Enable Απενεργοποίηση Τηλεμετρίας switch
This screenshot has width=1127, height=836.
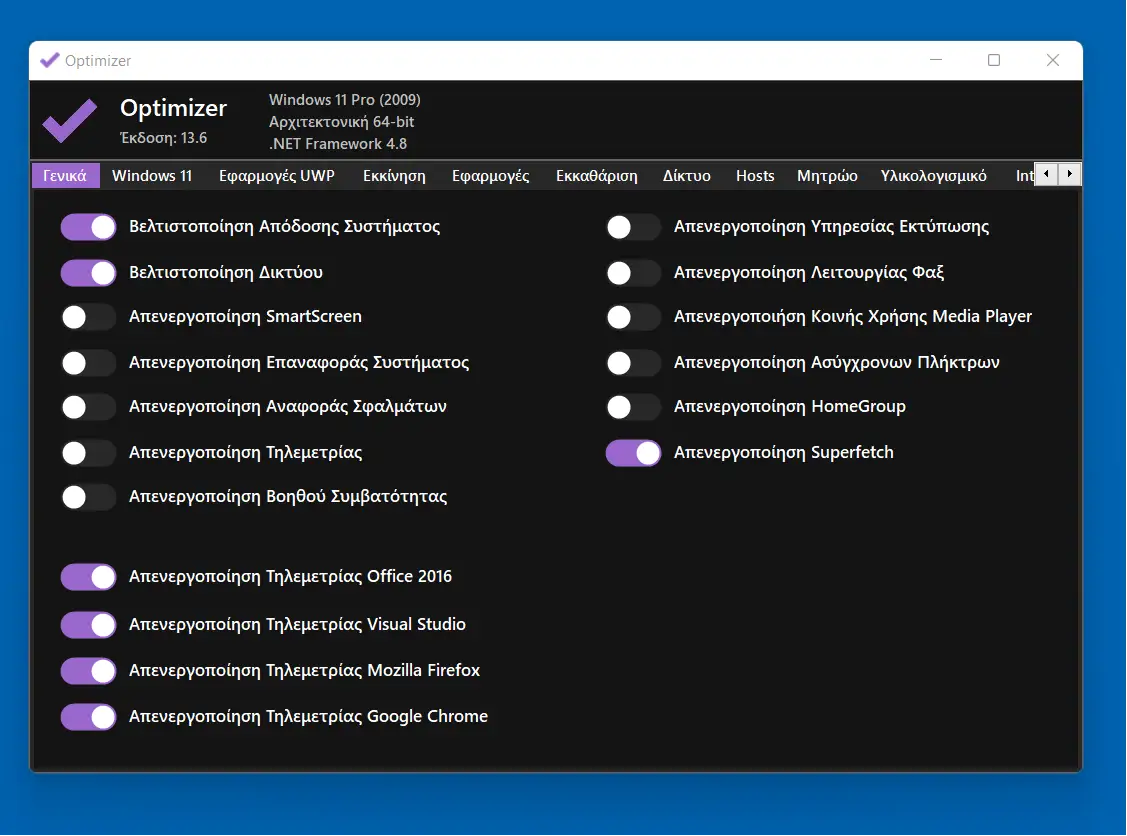coord(88,453)
